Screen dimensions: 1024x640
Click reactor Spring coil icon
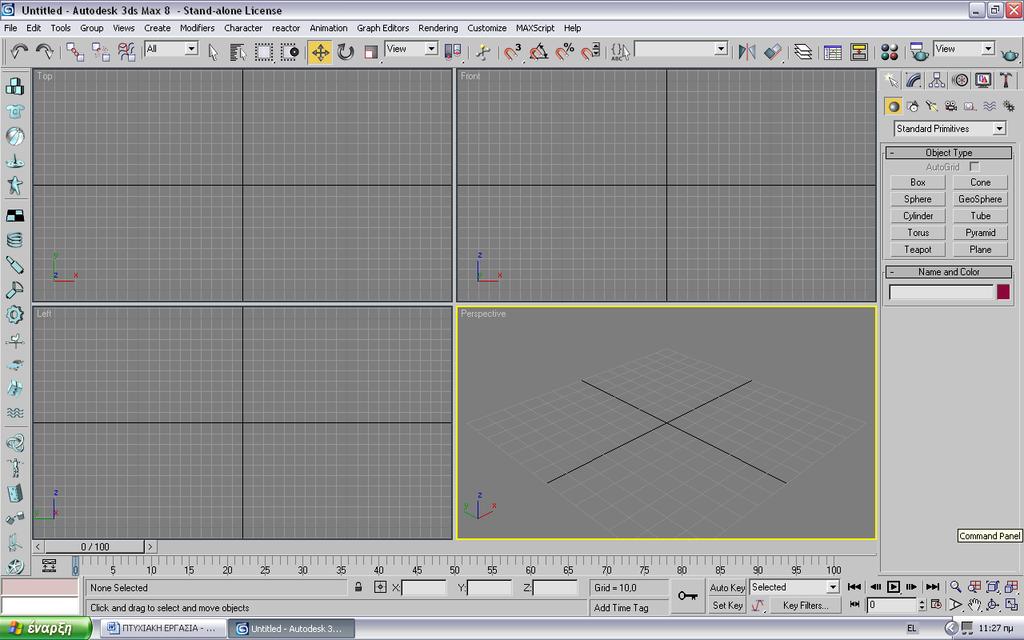[x=14, y=240]
